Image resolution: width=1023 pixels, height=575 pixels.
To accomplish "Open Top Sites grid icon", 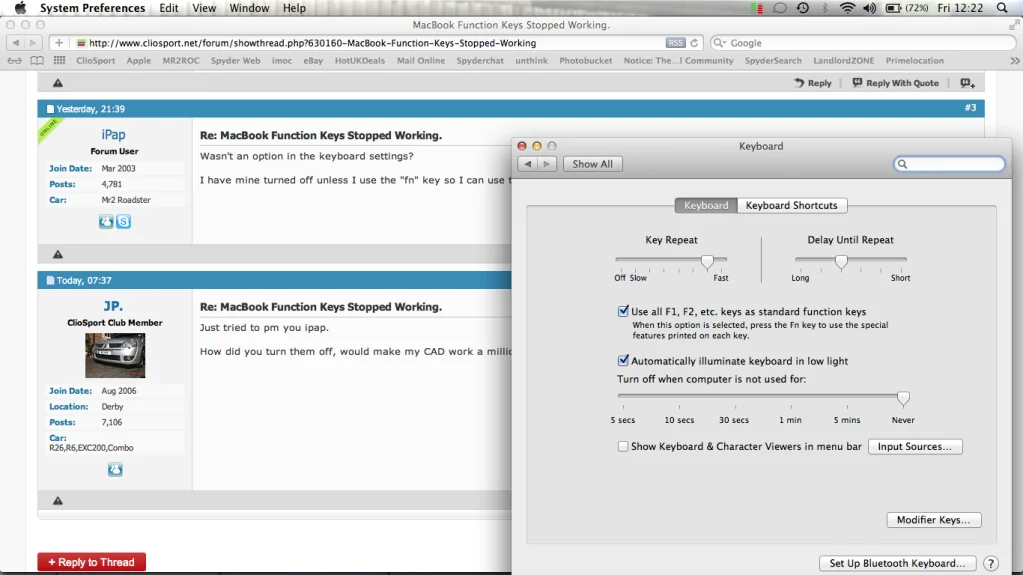I will click(x=59, y=61).
